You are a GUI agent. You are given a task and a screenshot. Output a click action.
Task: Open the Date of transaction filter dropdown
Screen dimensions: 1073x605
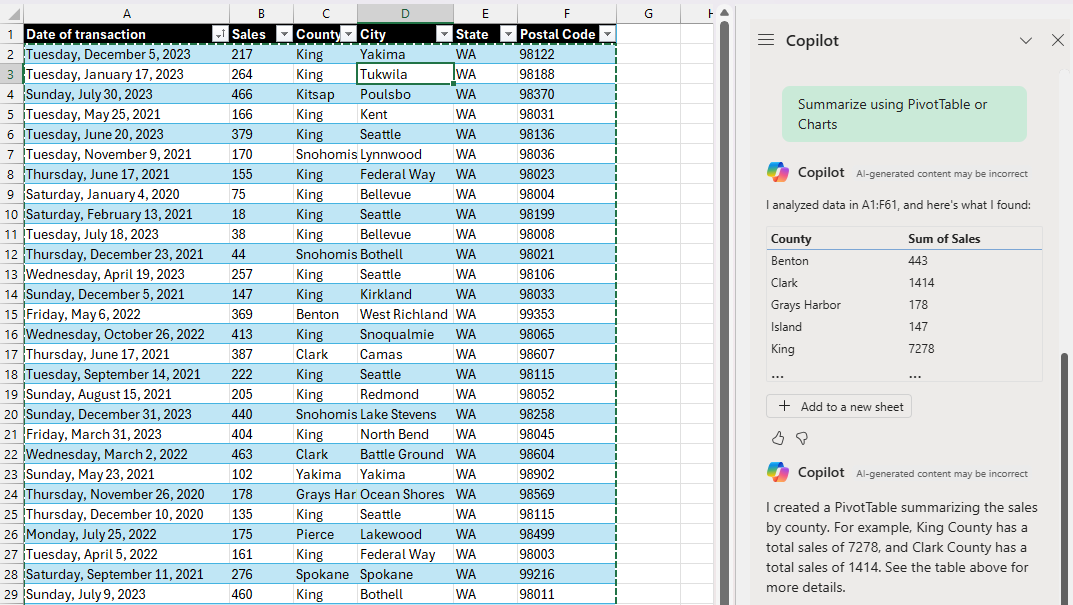point(219,34)
